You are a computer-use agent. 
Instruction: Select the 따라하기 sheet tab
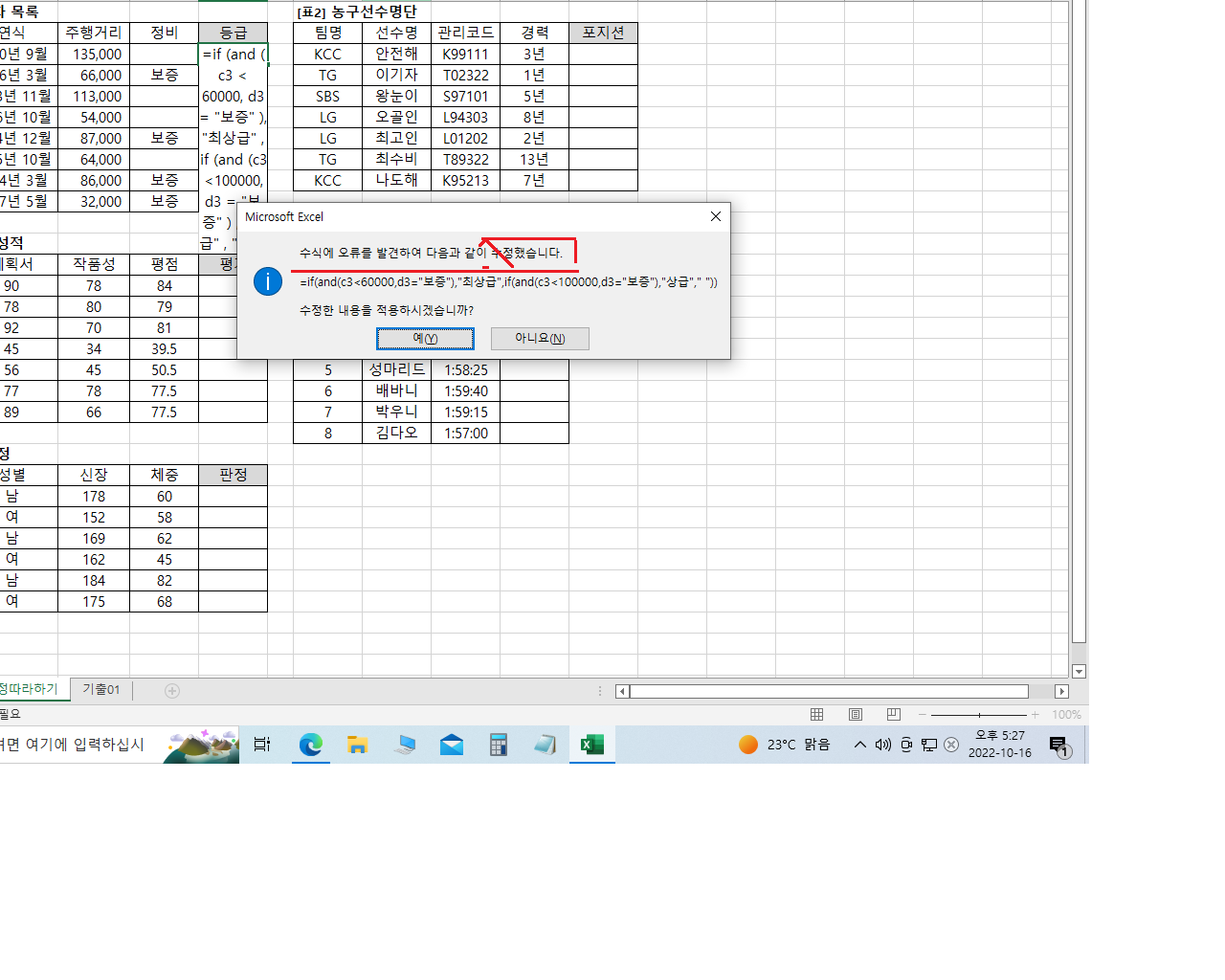click(x=31, y=689)
